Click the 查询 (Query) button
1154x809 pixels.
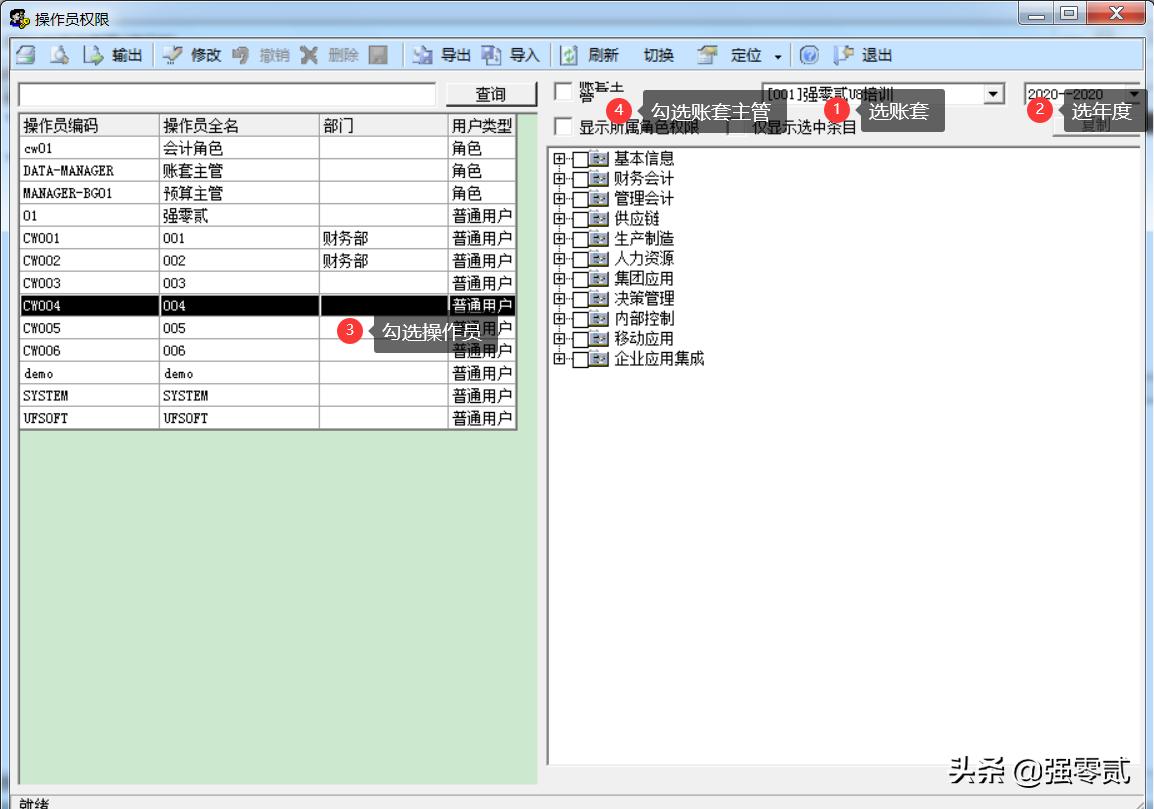coord(490,93)
